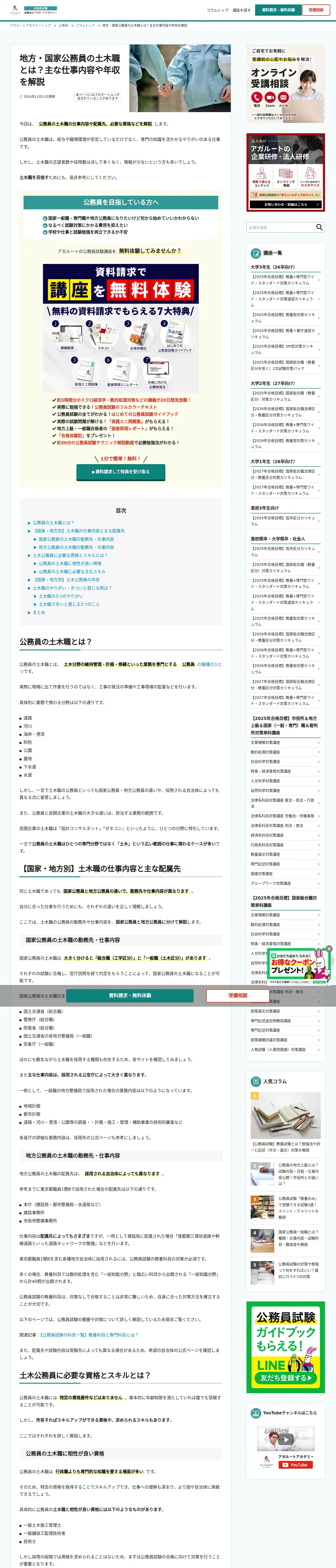
Task: Click the YouTubeチャンネル section icon
Action: 256,1413
